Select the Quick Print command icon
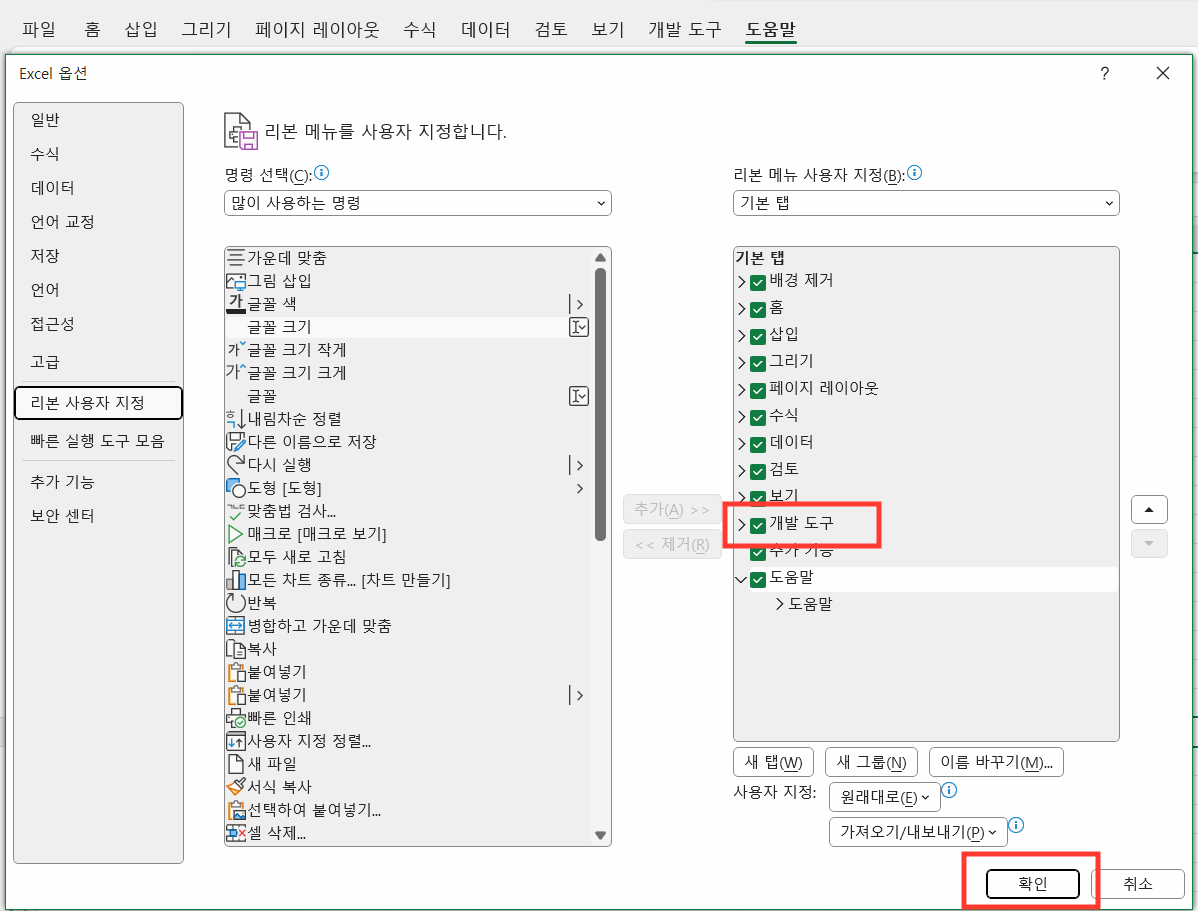This screenshot has height=911, width=1198. click(x=236, y=718)
